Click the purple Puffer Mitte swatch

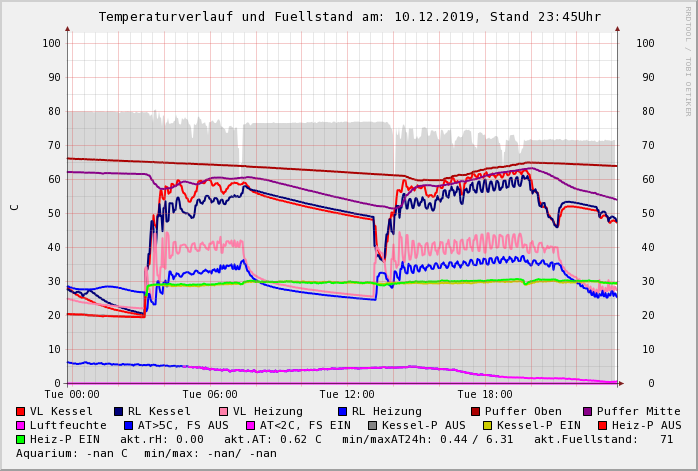click(x=587, y=411)
